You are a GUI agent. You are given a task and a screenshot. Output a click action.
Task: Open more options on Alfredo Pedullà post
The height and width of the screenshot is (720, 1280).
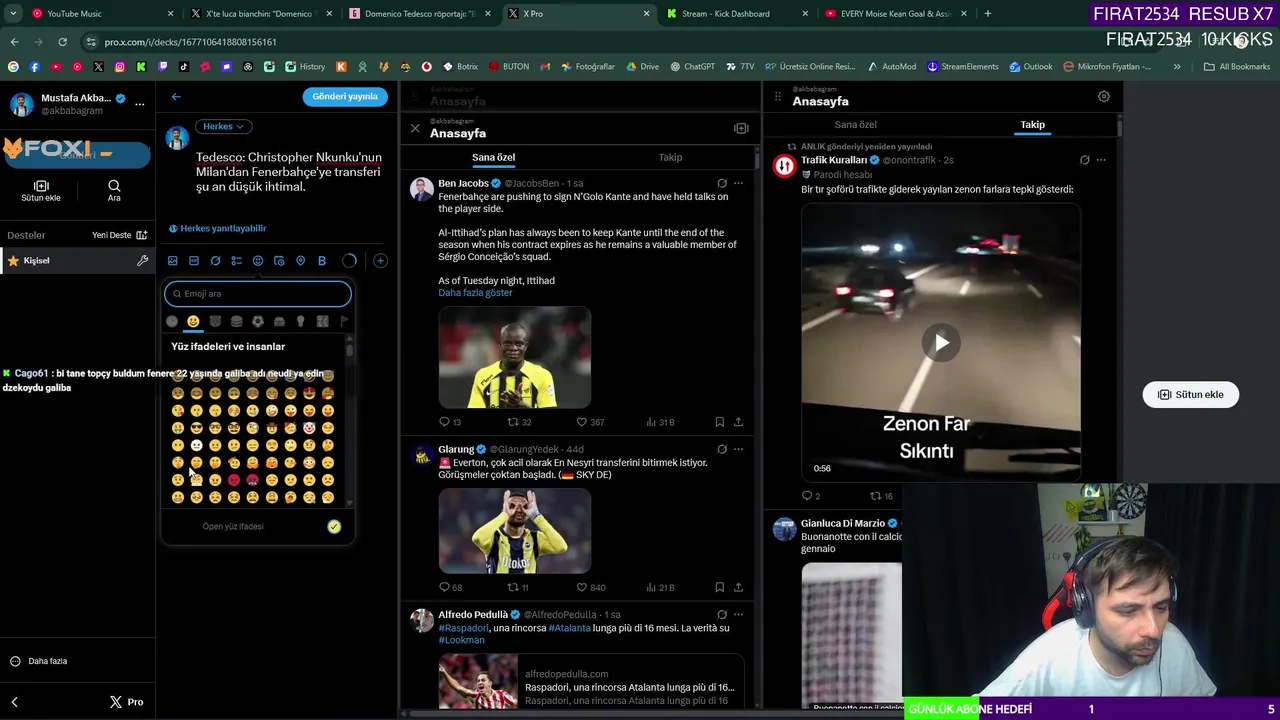(738, 615)
